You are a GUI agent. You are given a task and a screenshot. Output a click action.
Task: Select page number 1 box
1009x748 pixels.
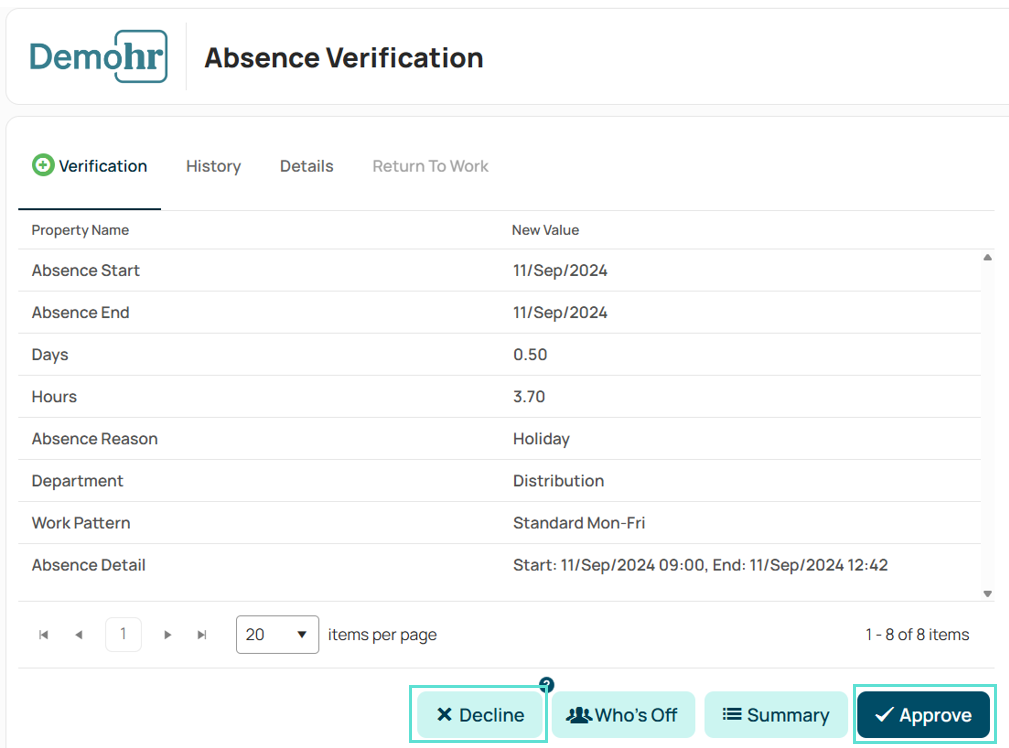click(x=123, y=635)
